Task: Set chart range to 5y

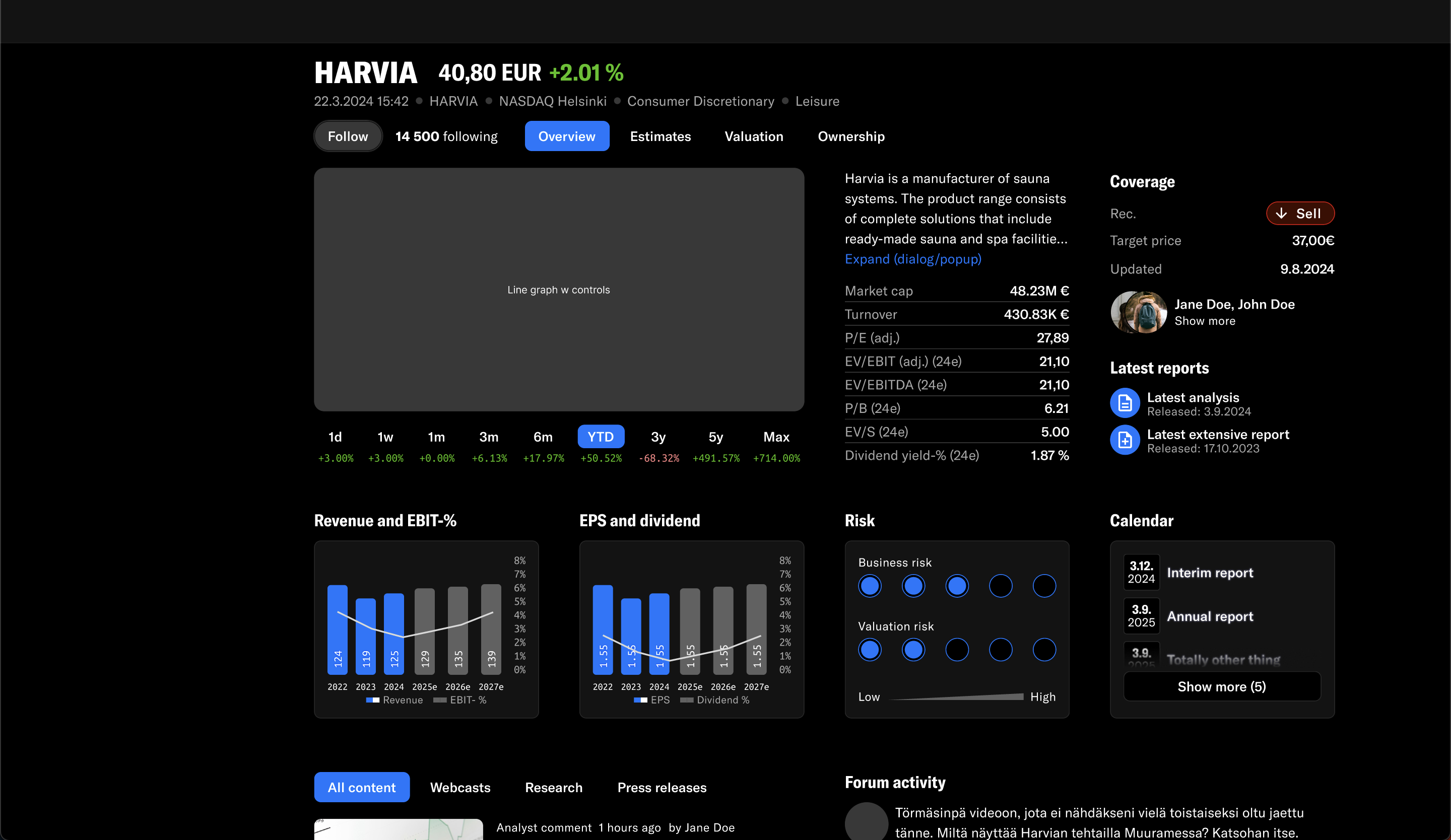Action: [716, 437]
